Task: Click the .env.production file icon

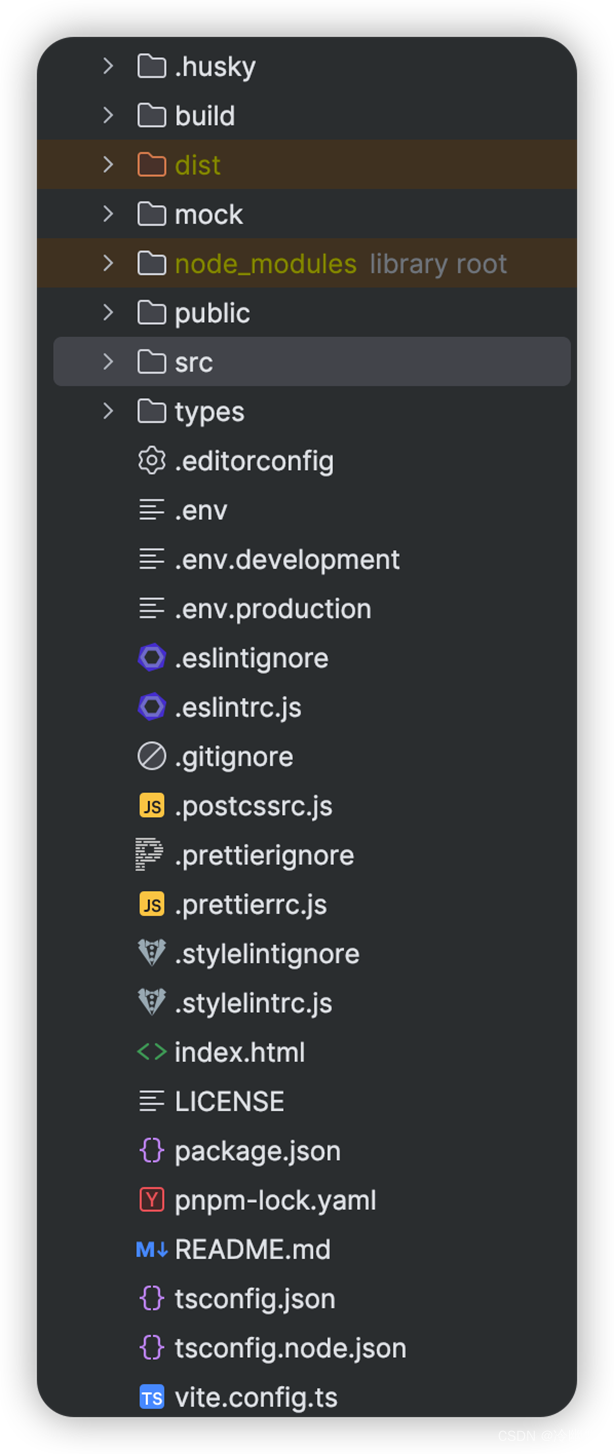Action: click(152, 608)
